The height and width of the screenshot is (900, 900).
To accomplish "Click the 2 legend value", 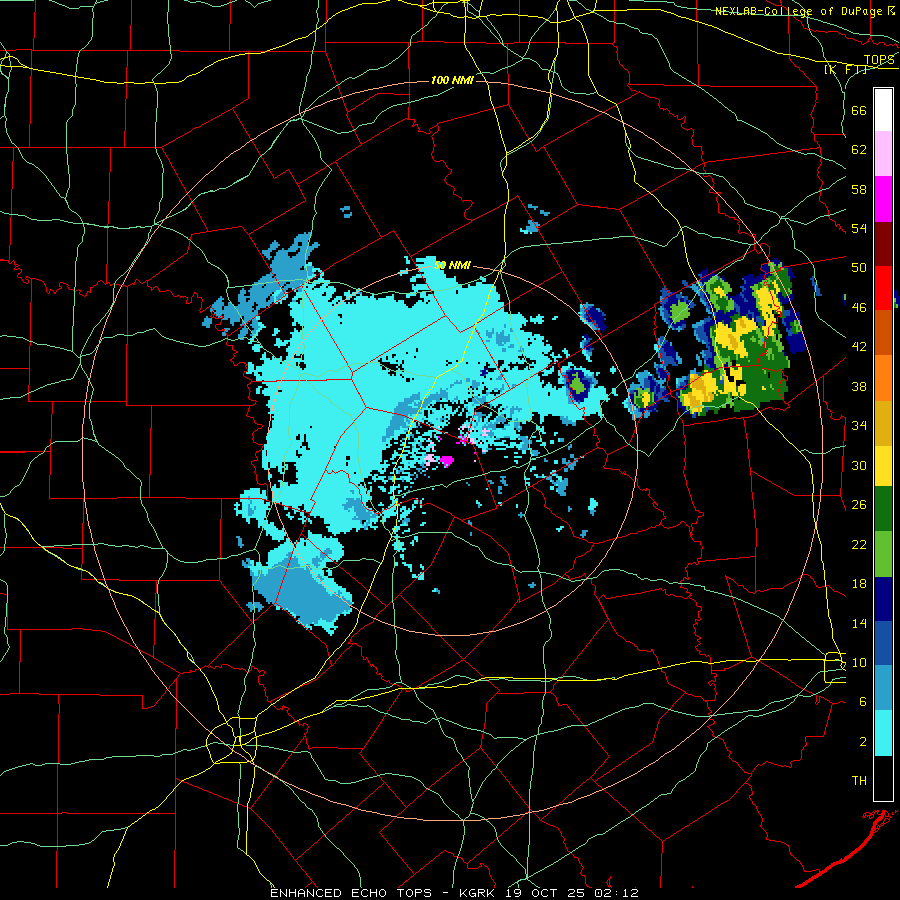I will point(863,742).
